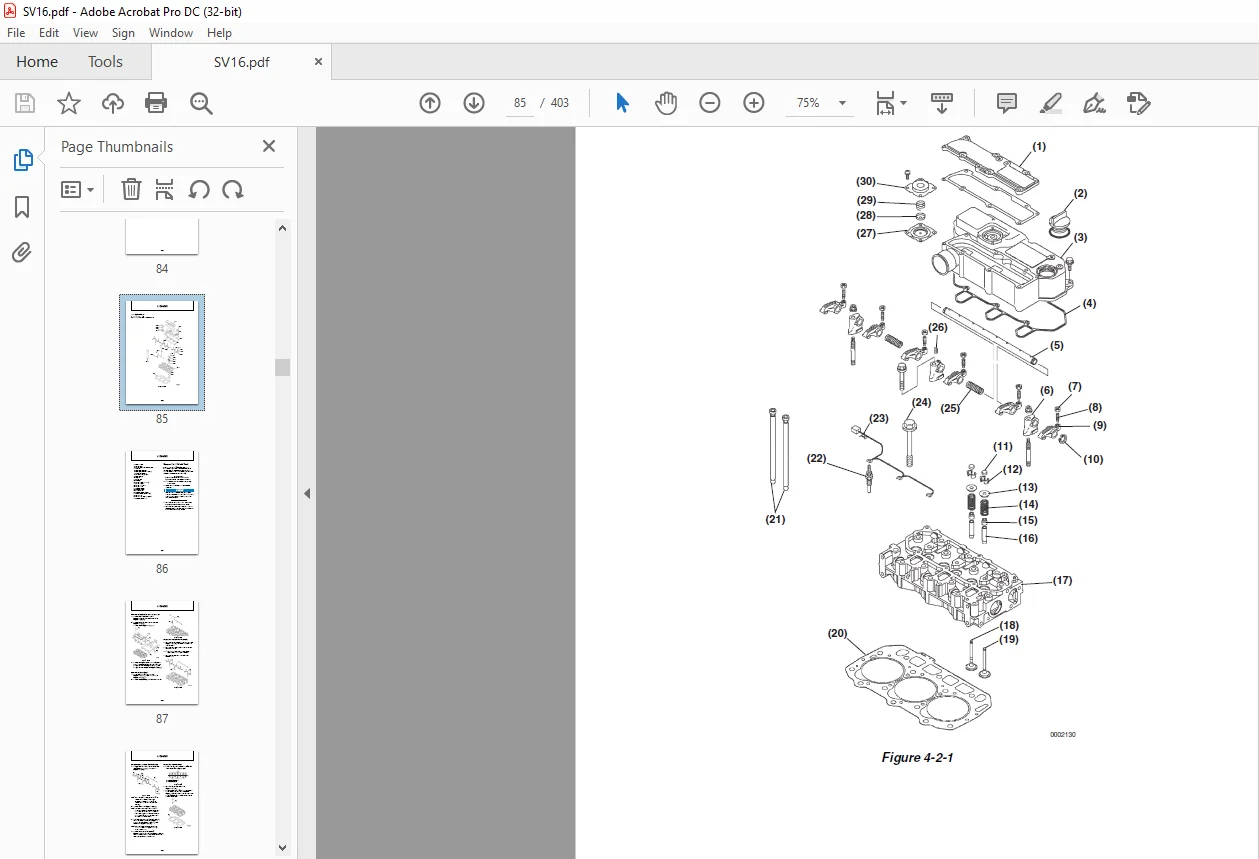Click part label (21) on diagram
Viewport: 1259px width, 859px height.
coord(775,519)
